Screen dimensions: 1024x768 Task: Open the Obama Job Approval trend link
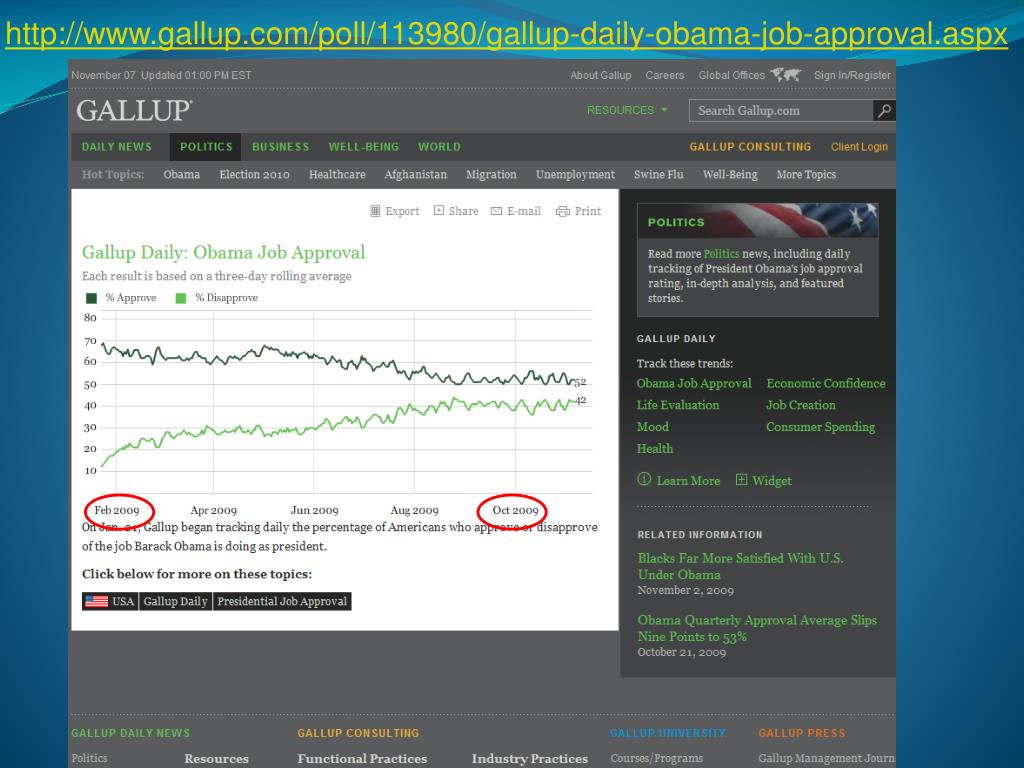694,383
